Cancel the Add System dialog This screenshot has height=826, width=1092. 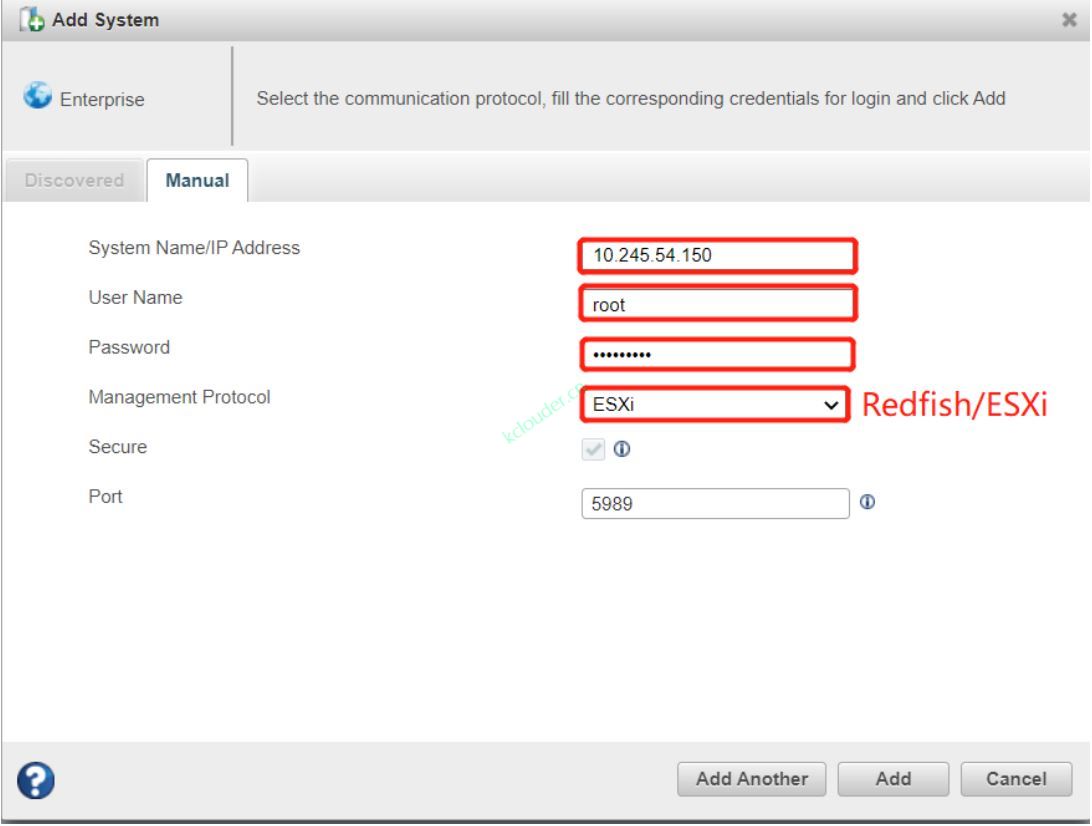pos(1016,779)
